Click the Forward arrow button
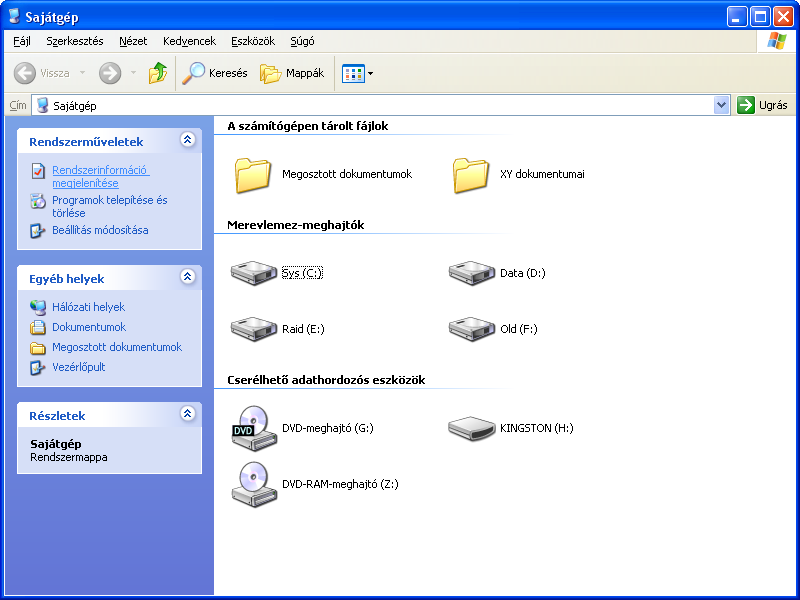 point(110,73)
